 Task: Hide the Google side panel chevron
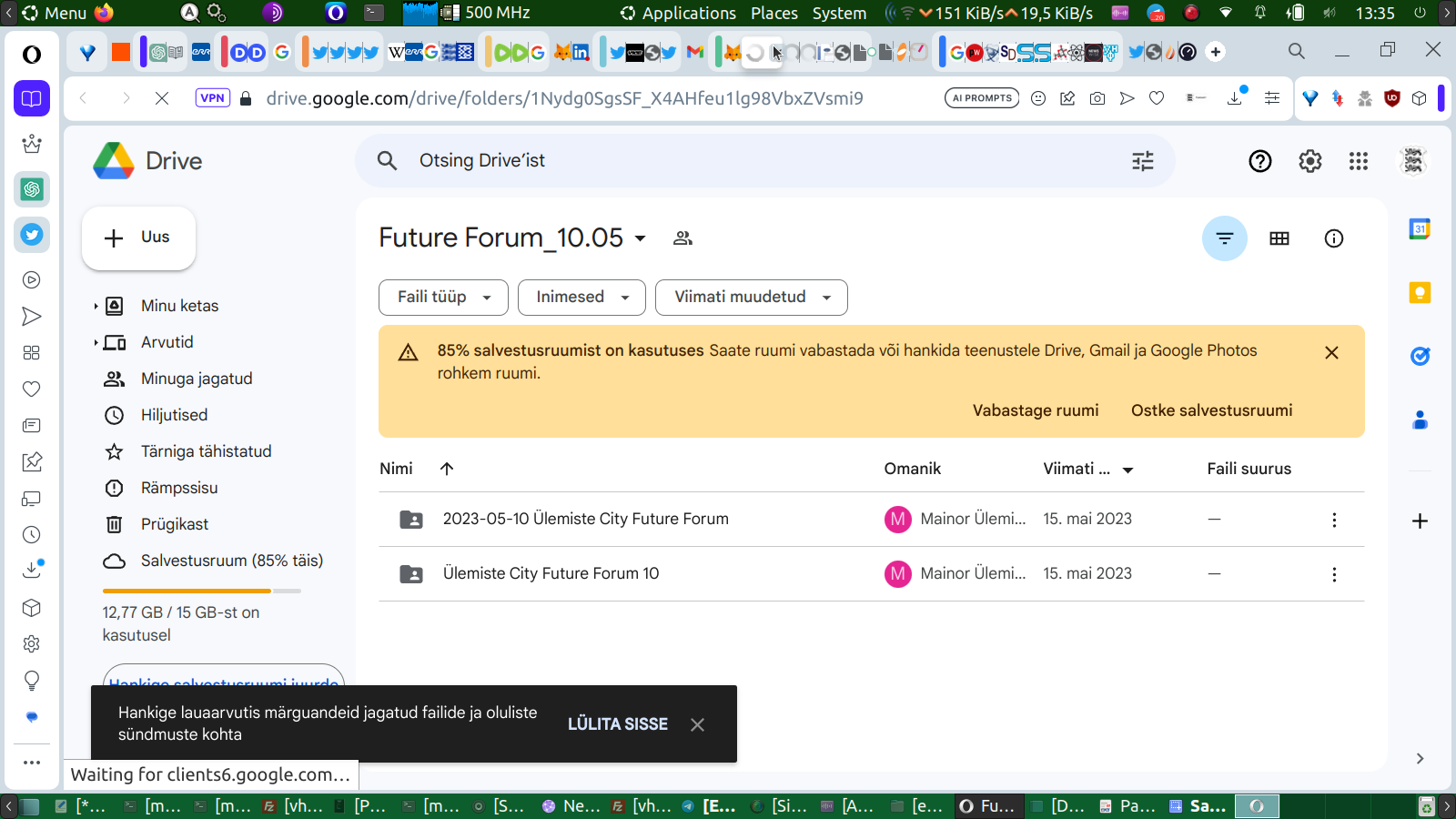pos(1420,759)
